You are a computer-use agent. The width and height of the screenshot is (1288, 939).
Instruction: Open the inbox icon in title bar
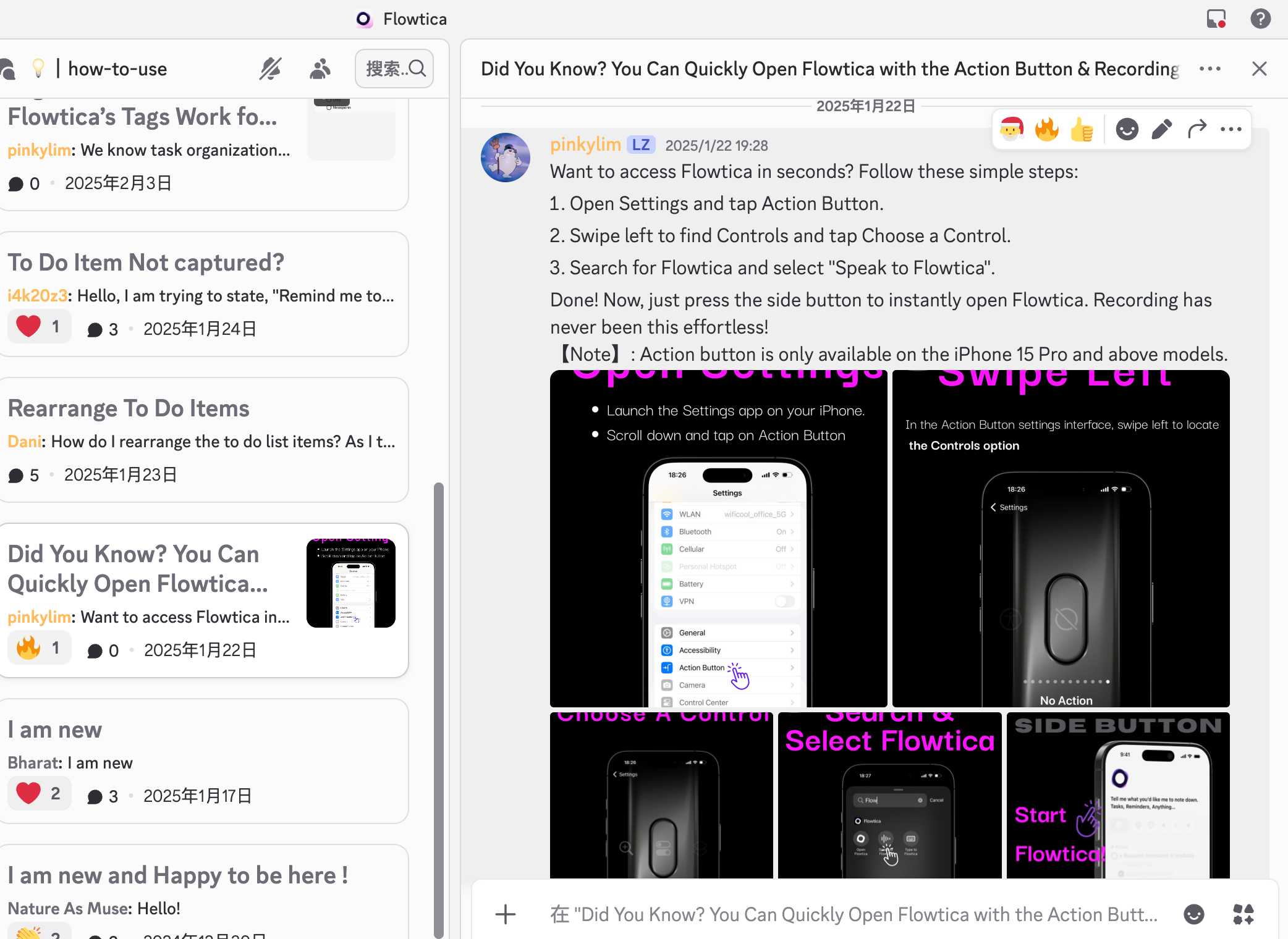pyautogui.click(x=1216, y=19)
